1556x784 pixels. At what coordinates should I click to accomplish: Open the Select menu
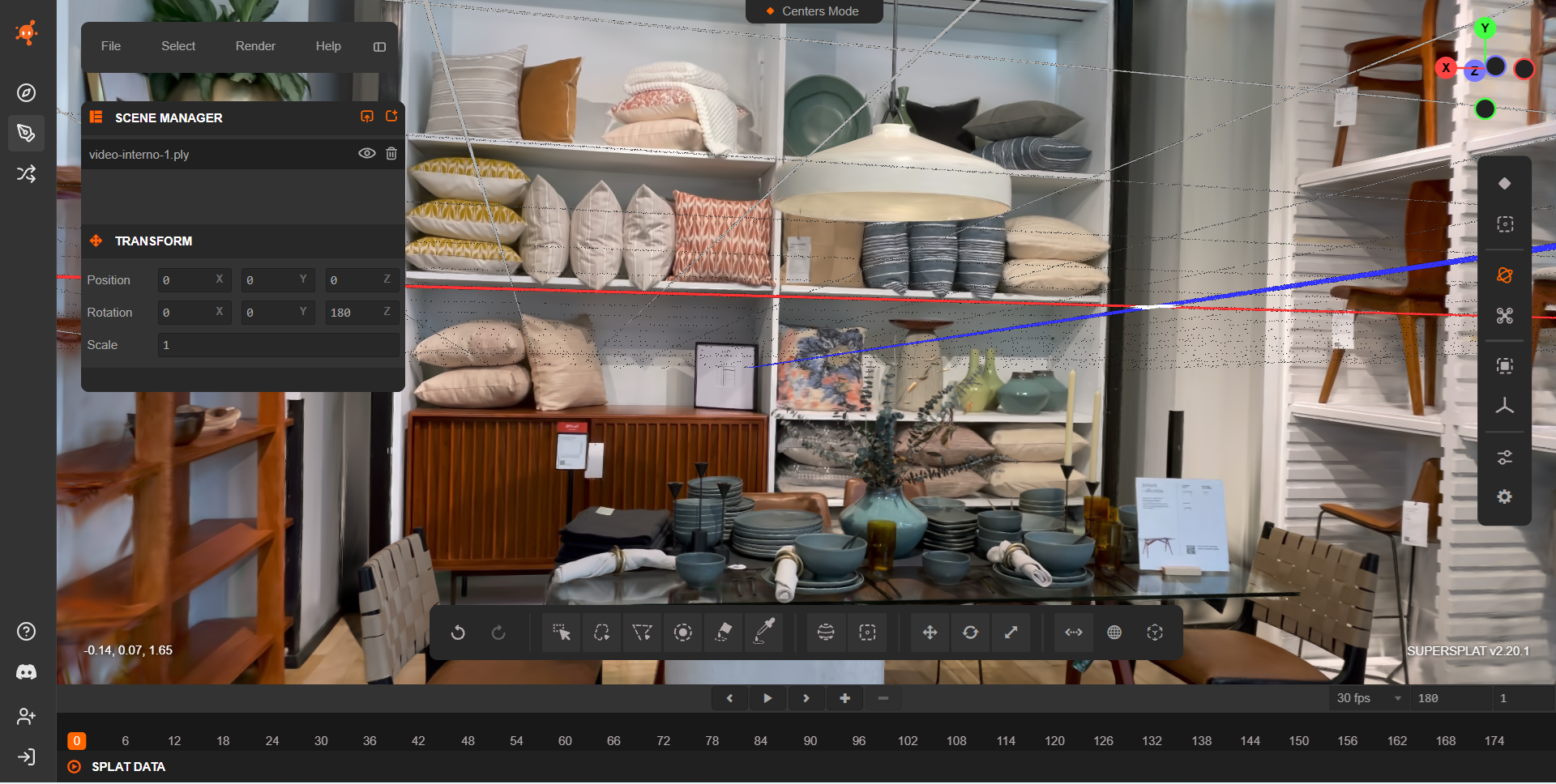tap(178, 46)
